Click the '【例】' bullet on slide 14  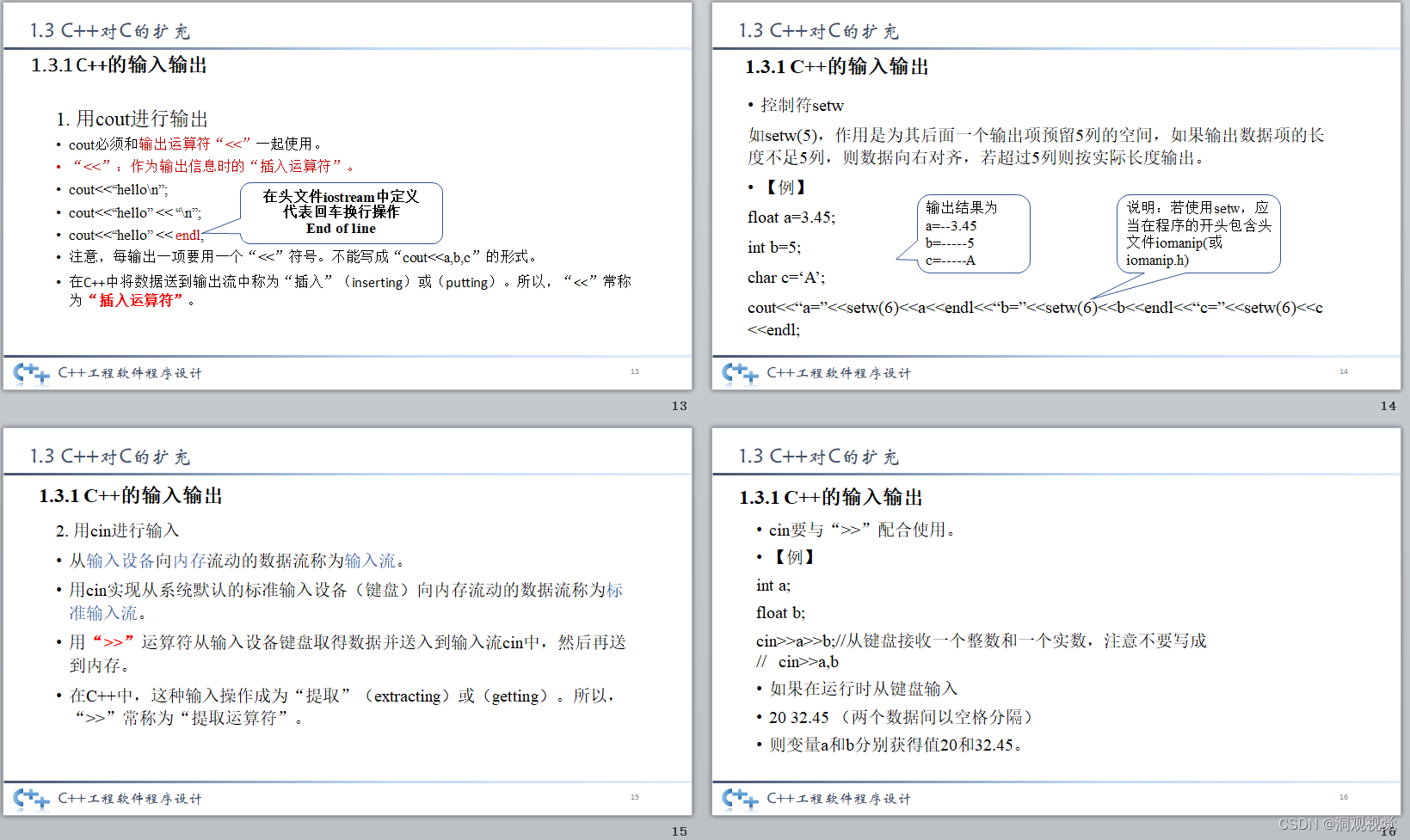pos(778,187)
